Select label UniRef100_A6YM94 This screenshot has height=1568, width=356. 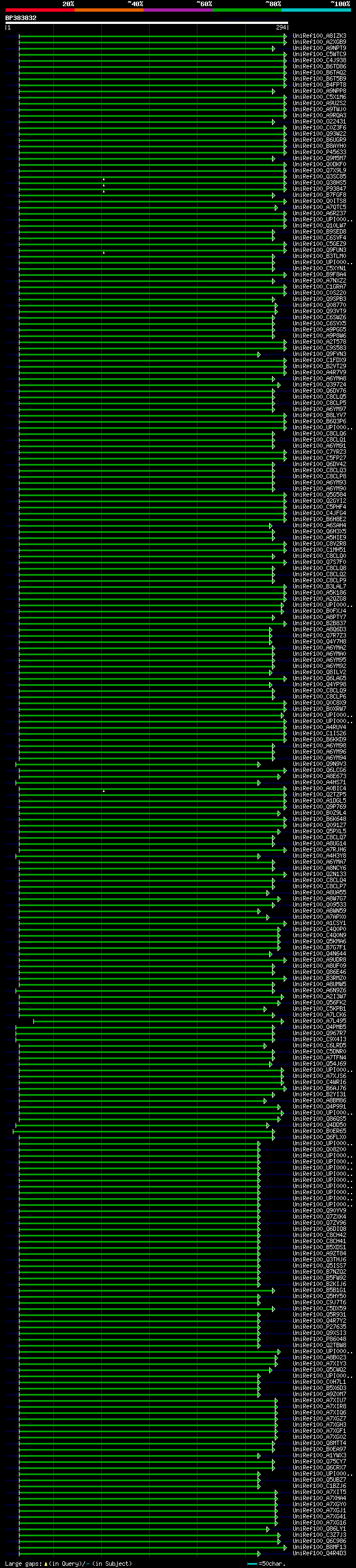(x=319, y=758)
